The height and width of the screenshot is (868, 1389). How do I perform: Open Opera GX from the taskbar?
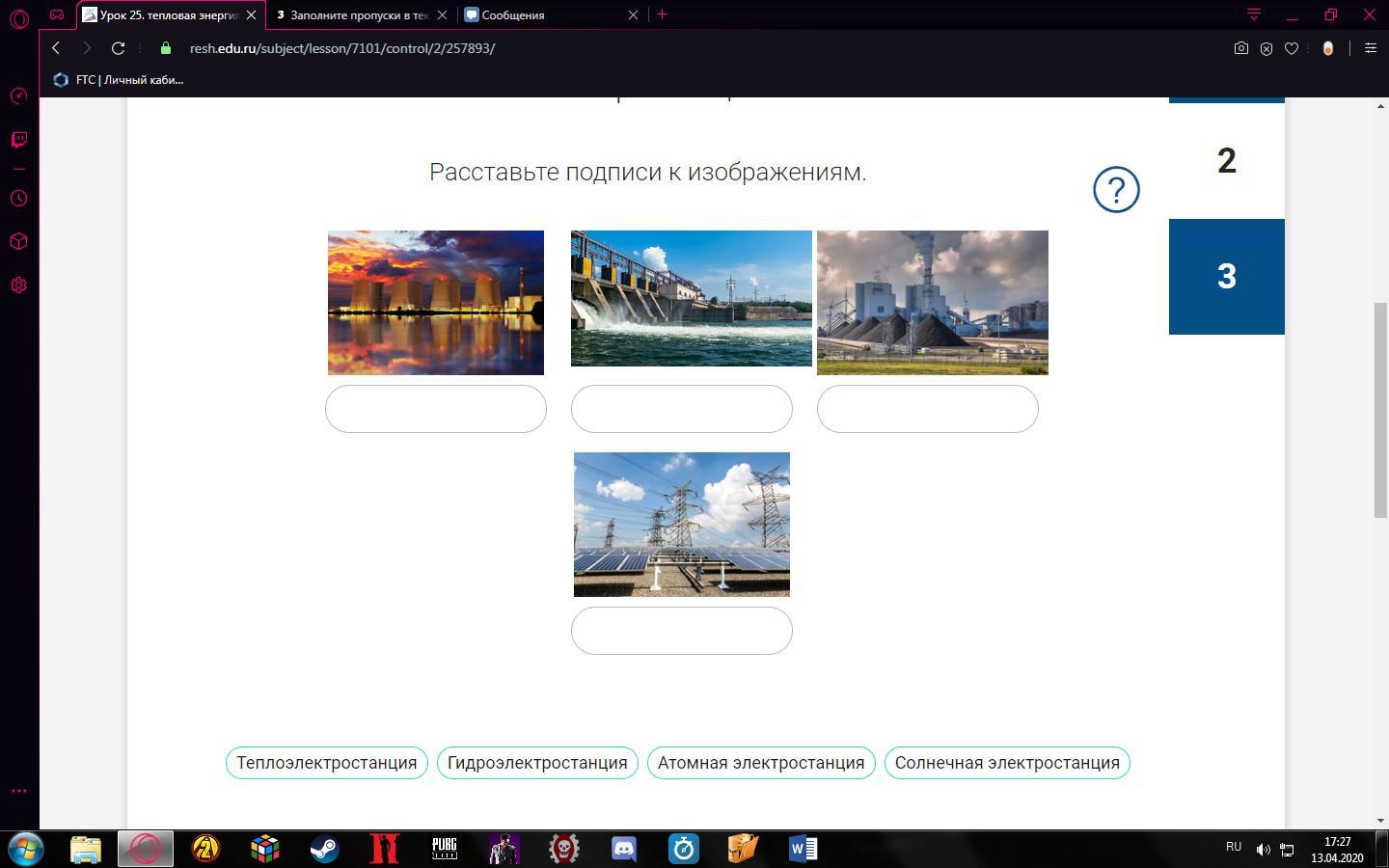tap(146, 849)
